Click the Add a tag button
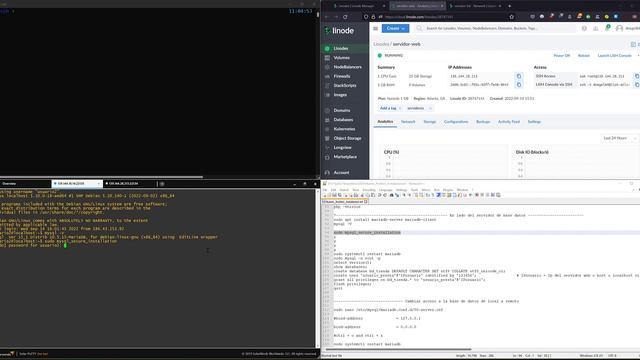Image resolution: width=640 pixels, height=360 pixels. 390,108
